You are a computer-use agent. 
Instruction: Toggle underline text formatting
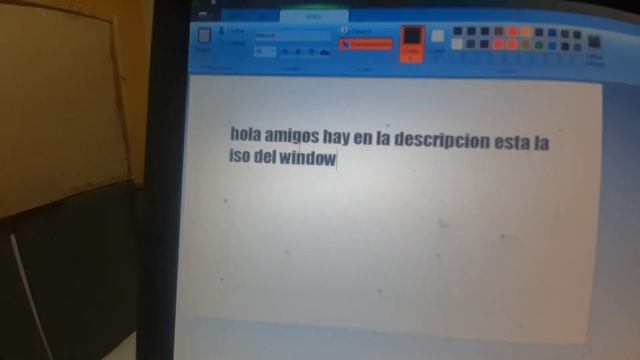(311, 52)
